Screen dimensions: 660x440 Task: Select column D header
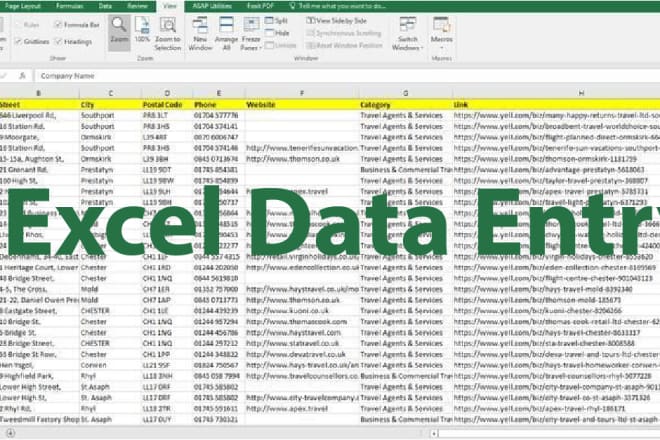(167, 93)
